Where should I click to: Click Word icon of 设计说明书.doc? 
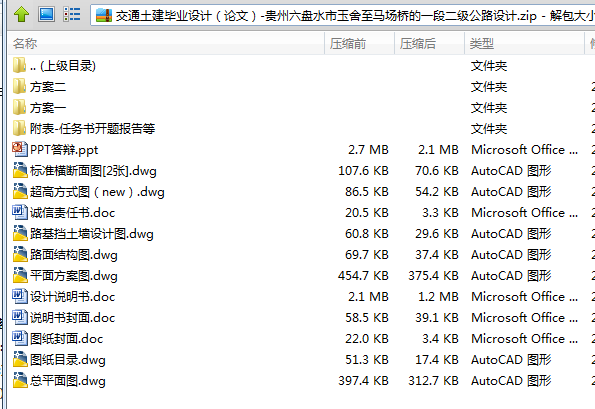point(20,296)
